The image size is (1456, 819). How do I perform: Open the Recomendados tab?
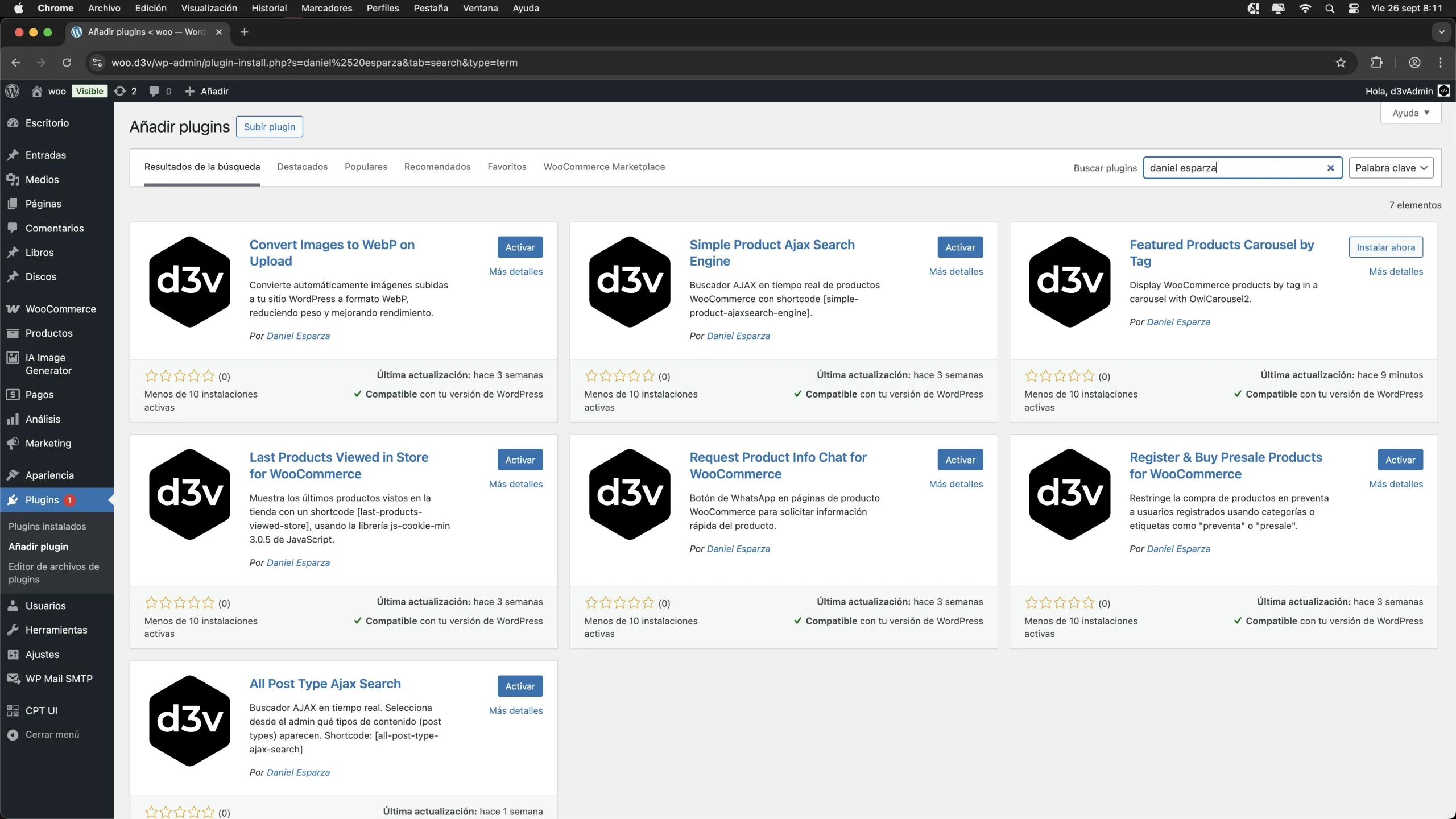click(x=437, y=167)
